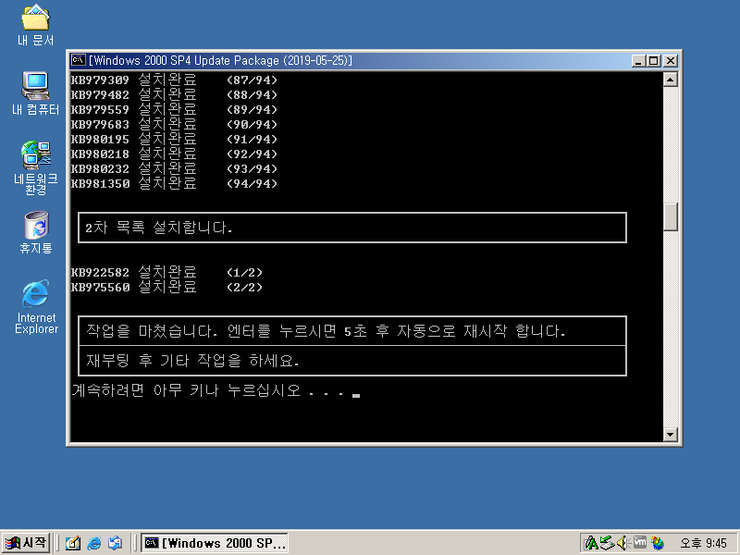
Task: Minimize the Update Package console window
Action: click(639, 61)
